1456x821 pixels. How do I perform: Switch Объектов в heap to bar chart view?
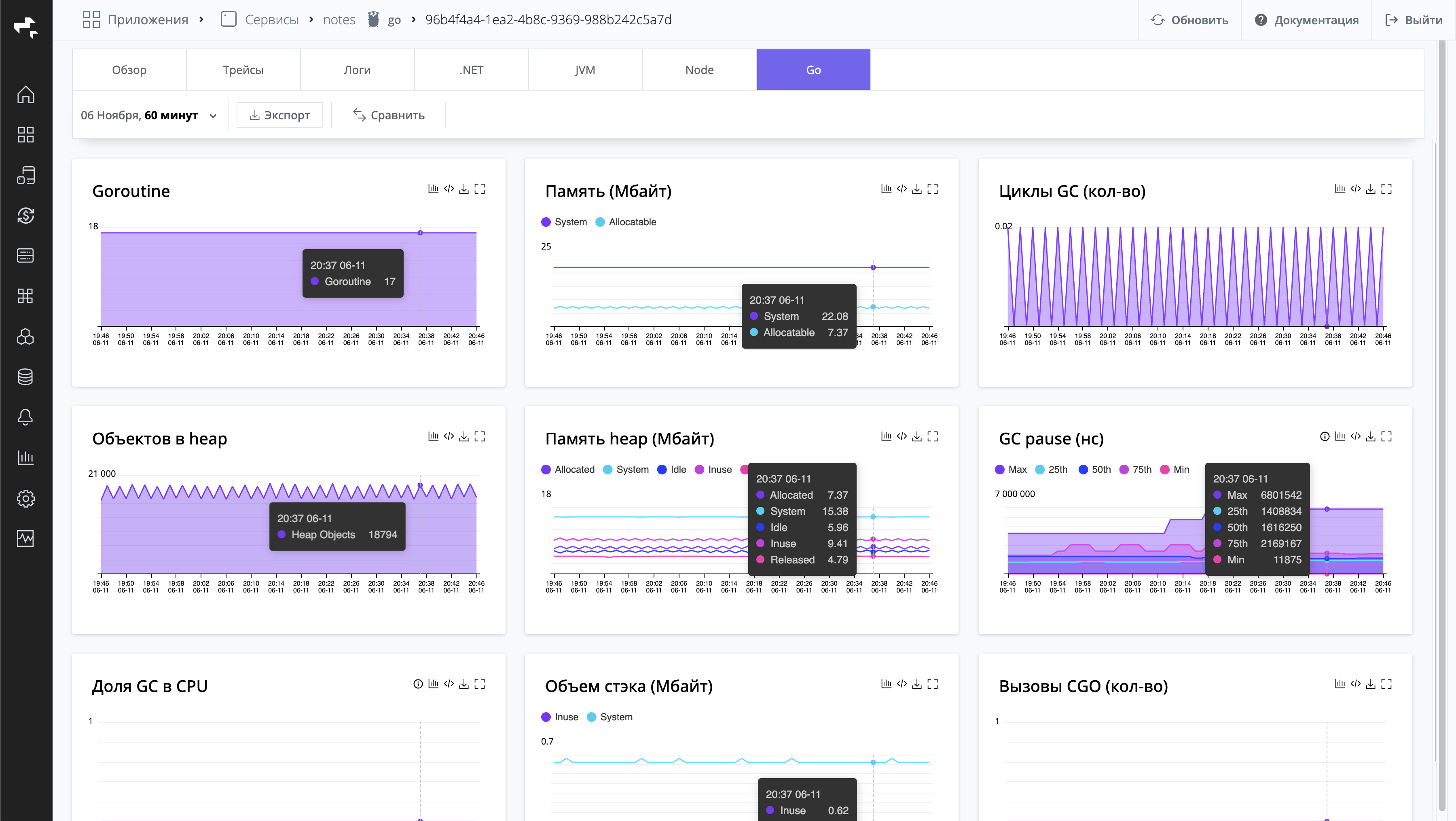click(433, 436)
